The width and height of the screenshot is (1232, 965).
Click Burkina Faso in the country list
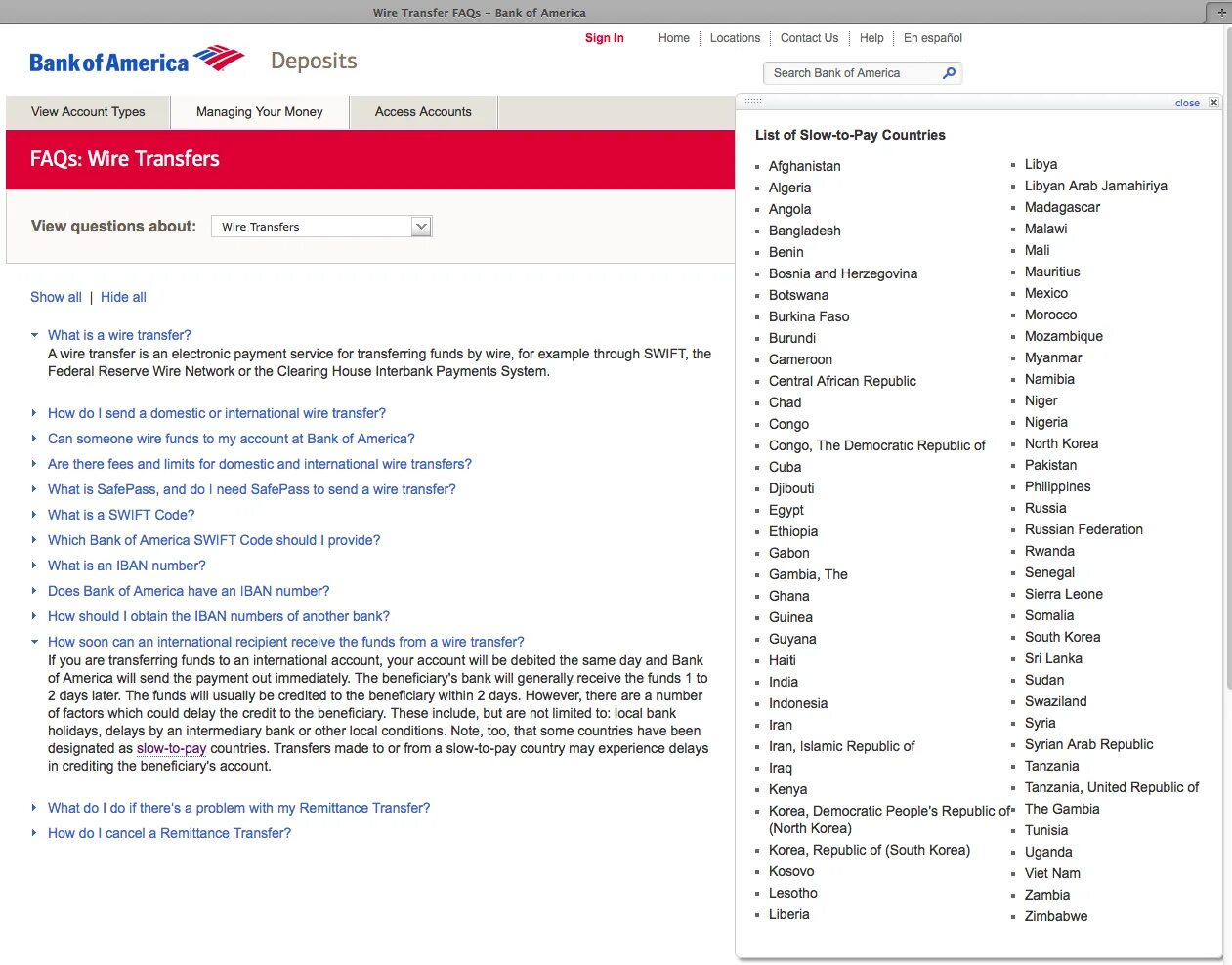coord(809,316)
